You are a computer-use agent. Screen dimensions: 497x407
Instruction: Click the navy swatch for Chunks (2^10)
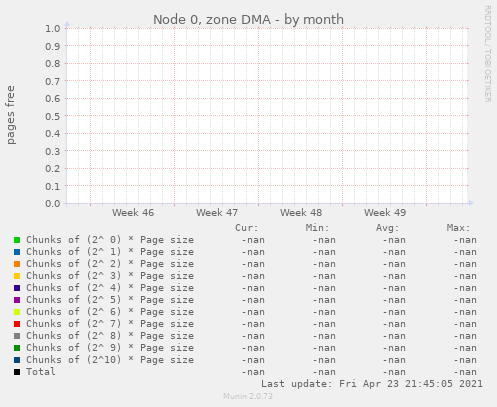coord(17,360)
